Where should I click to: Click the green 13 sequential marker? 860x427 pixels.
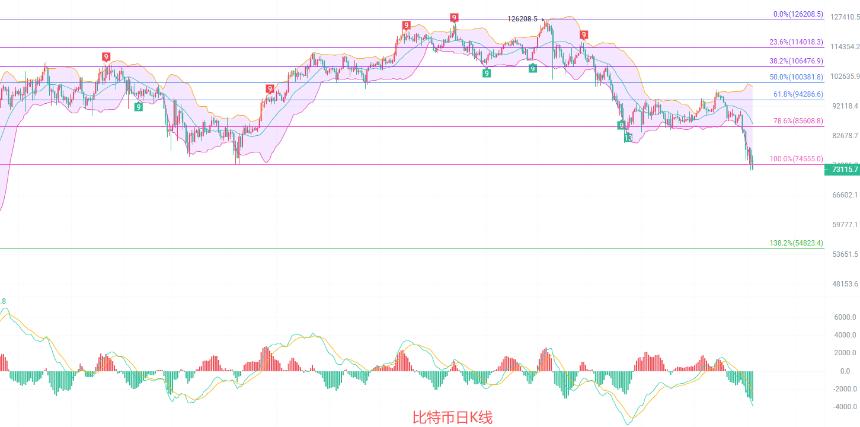pyautogui.click(x=627, y=138)
